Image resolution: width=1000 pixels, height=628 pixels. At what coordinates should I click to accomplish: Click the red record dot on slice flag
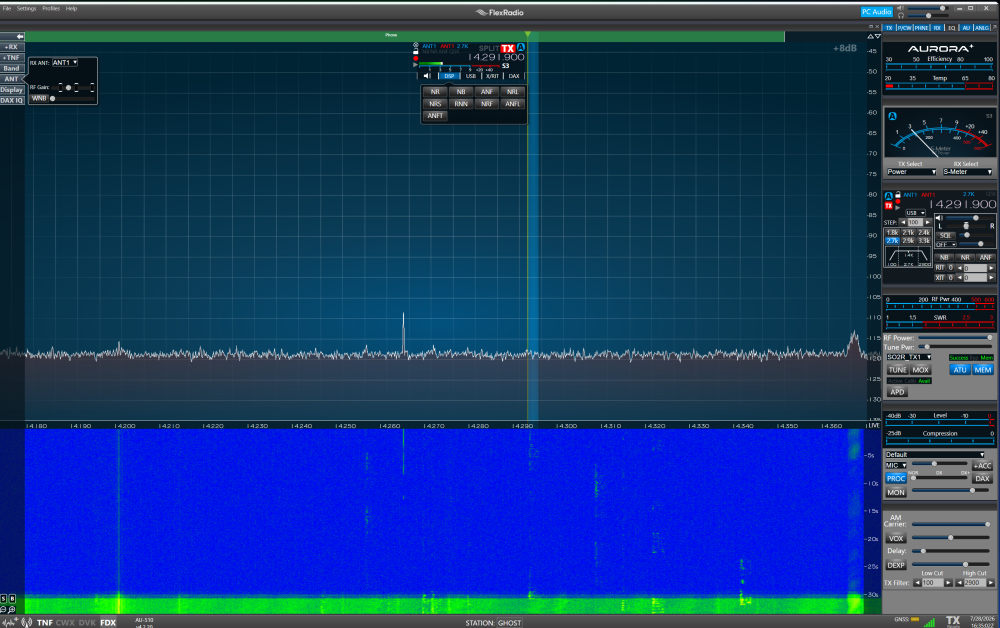(x=416, y=58)
